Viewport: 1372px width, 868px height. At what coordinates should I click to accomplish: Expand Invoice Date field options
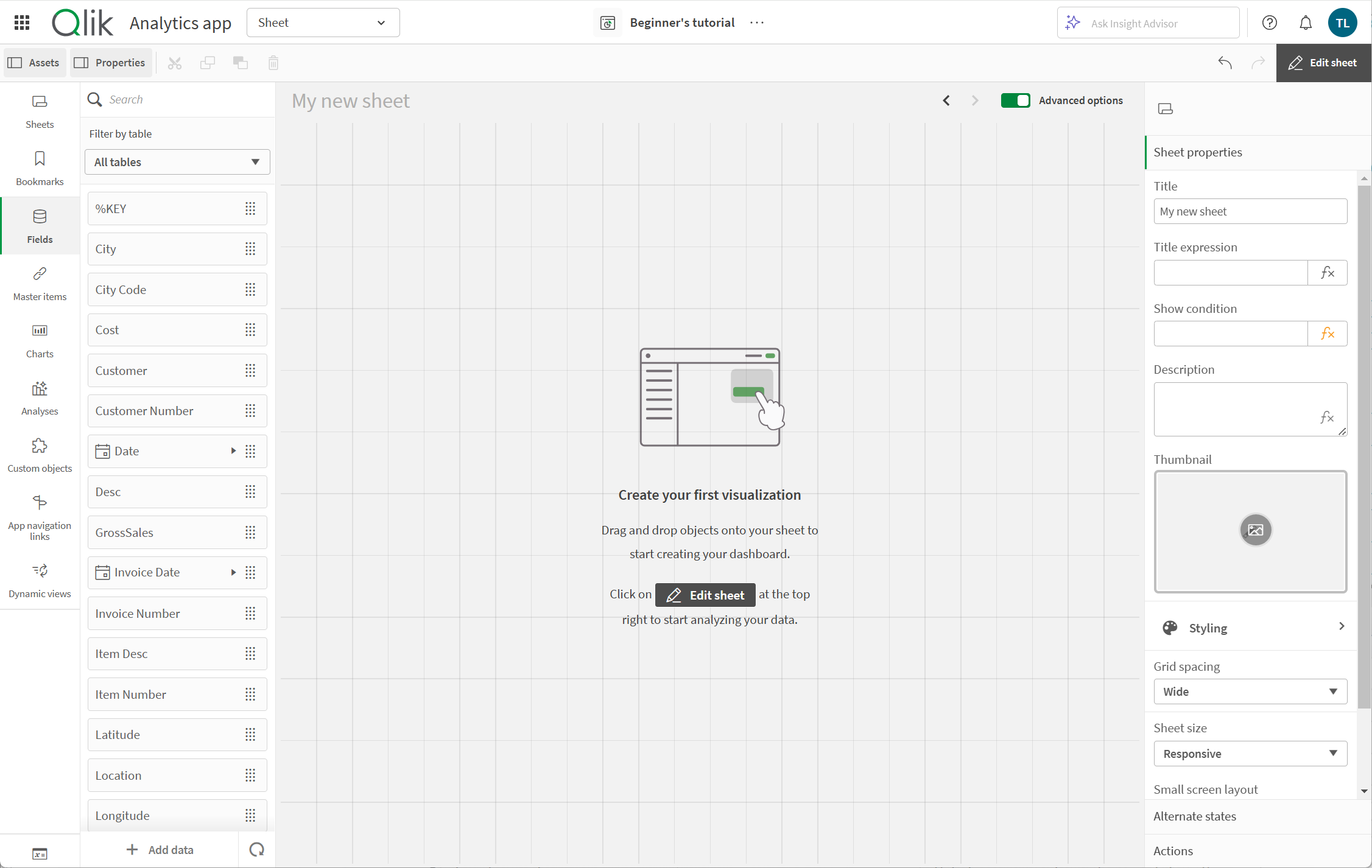click(x=232, y=572)
